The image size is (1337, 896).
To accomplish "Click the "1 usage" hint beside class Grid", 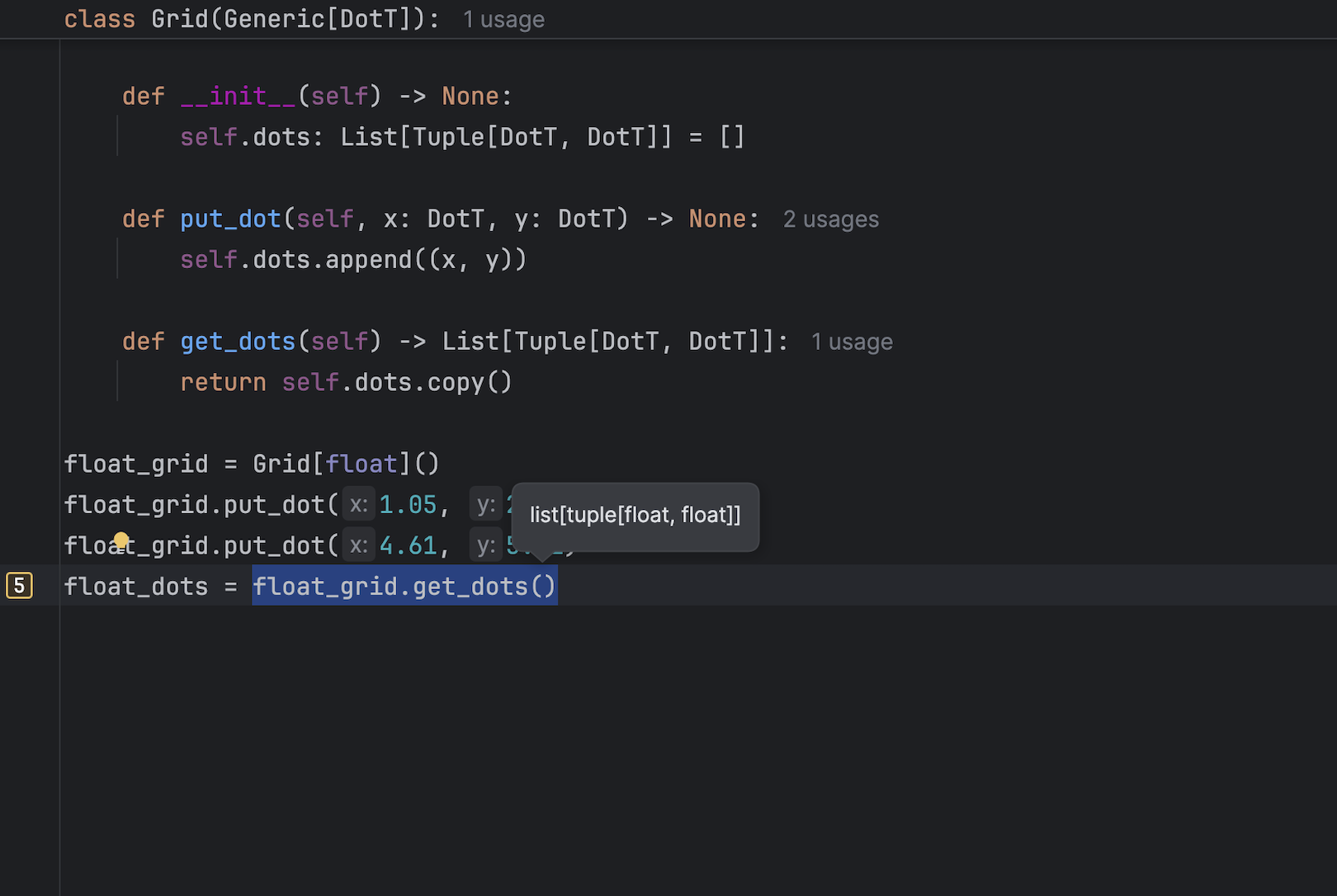I will tap(503, 19).
